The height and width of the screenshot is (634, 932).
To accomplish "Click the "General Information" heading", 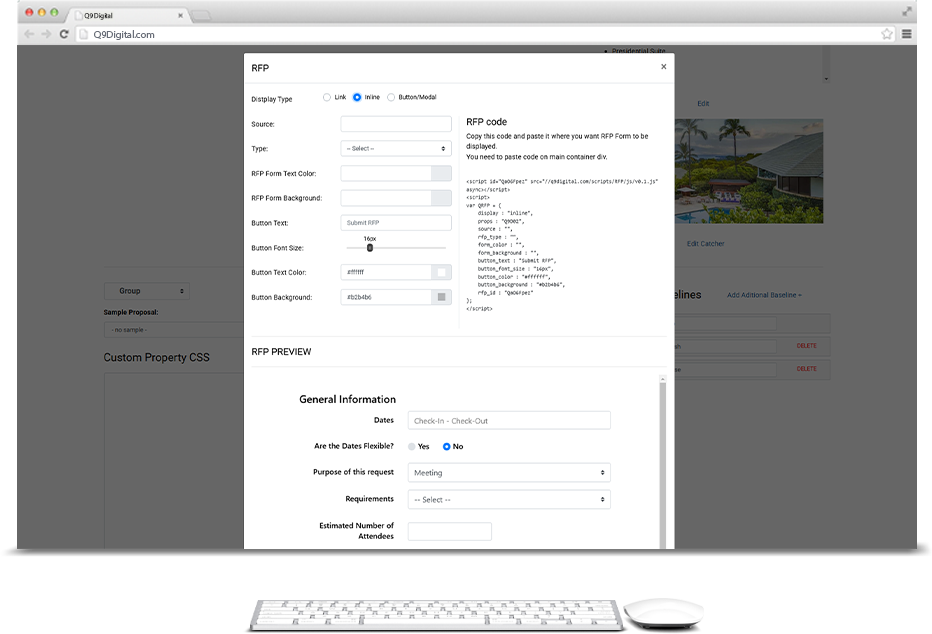I will point(347,399).
